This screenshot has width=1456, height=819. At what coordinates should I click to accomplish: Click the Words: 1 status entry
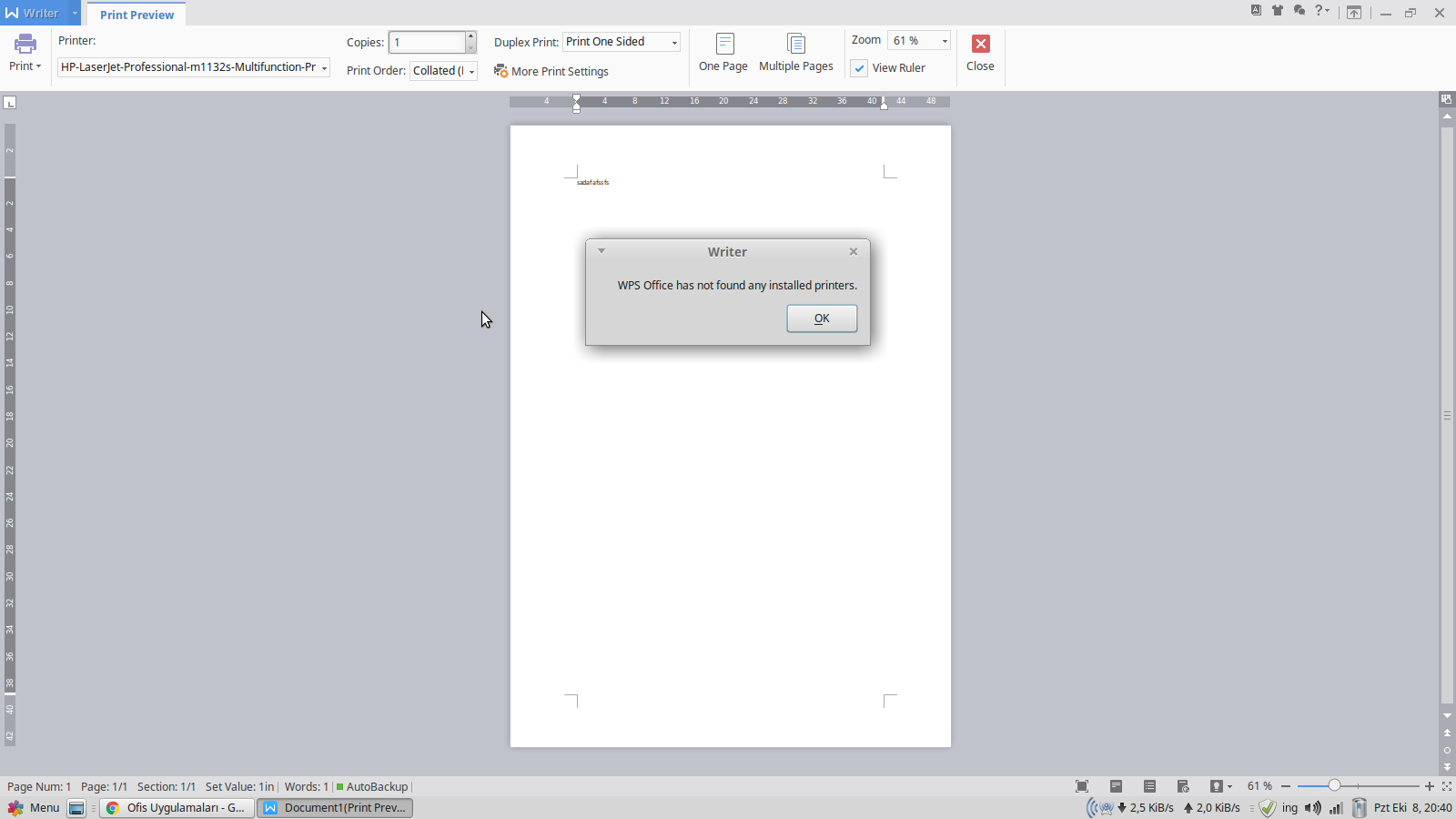pyautogui.click(x=307, y=787)
